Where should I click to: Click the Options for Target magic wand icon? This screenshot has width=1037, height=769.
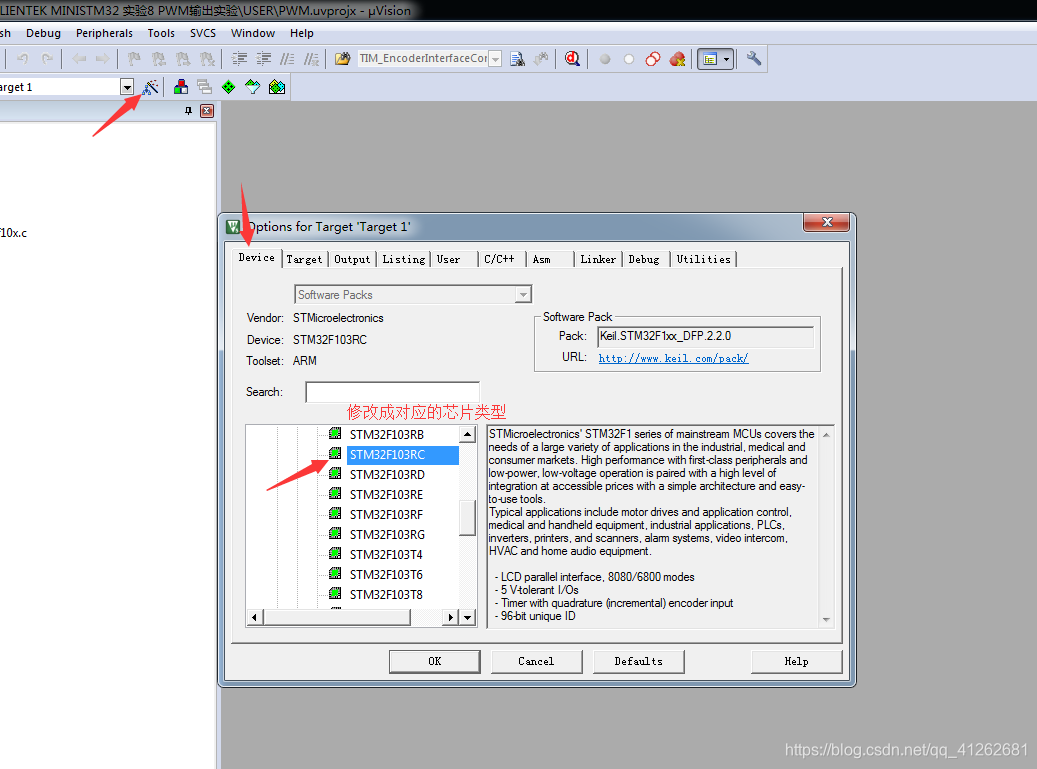coord(151,87)
